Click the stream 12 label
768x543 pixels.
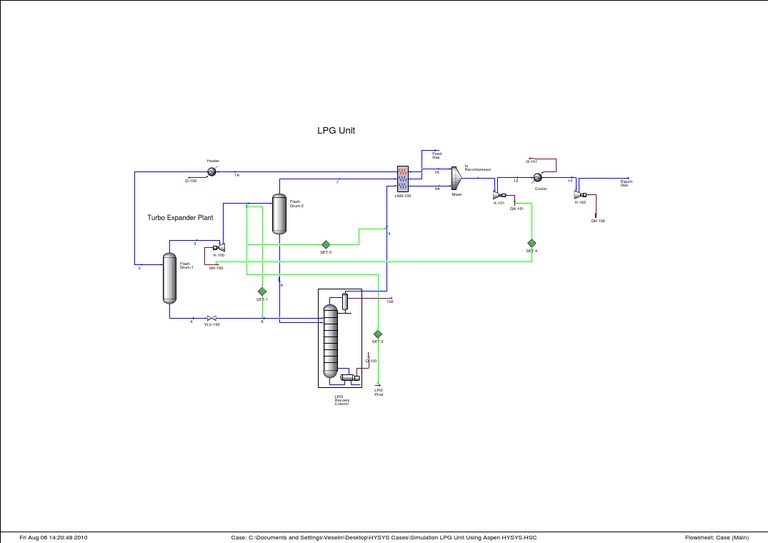(515, 181)
